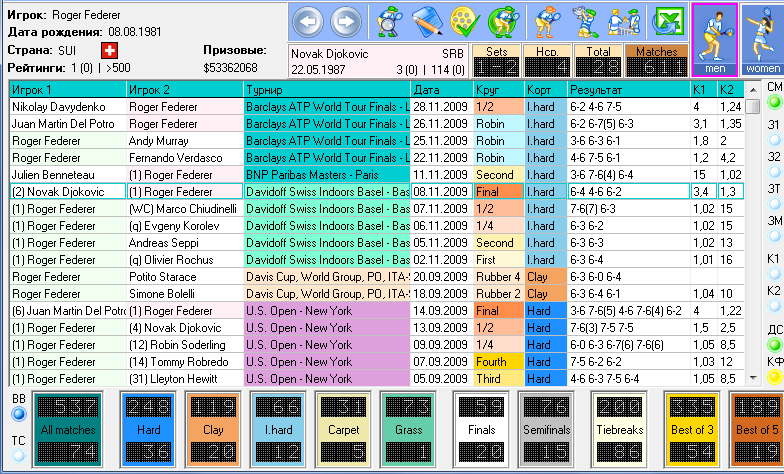
Task: Go forward with the right arrow button
Action: (346, 22)
